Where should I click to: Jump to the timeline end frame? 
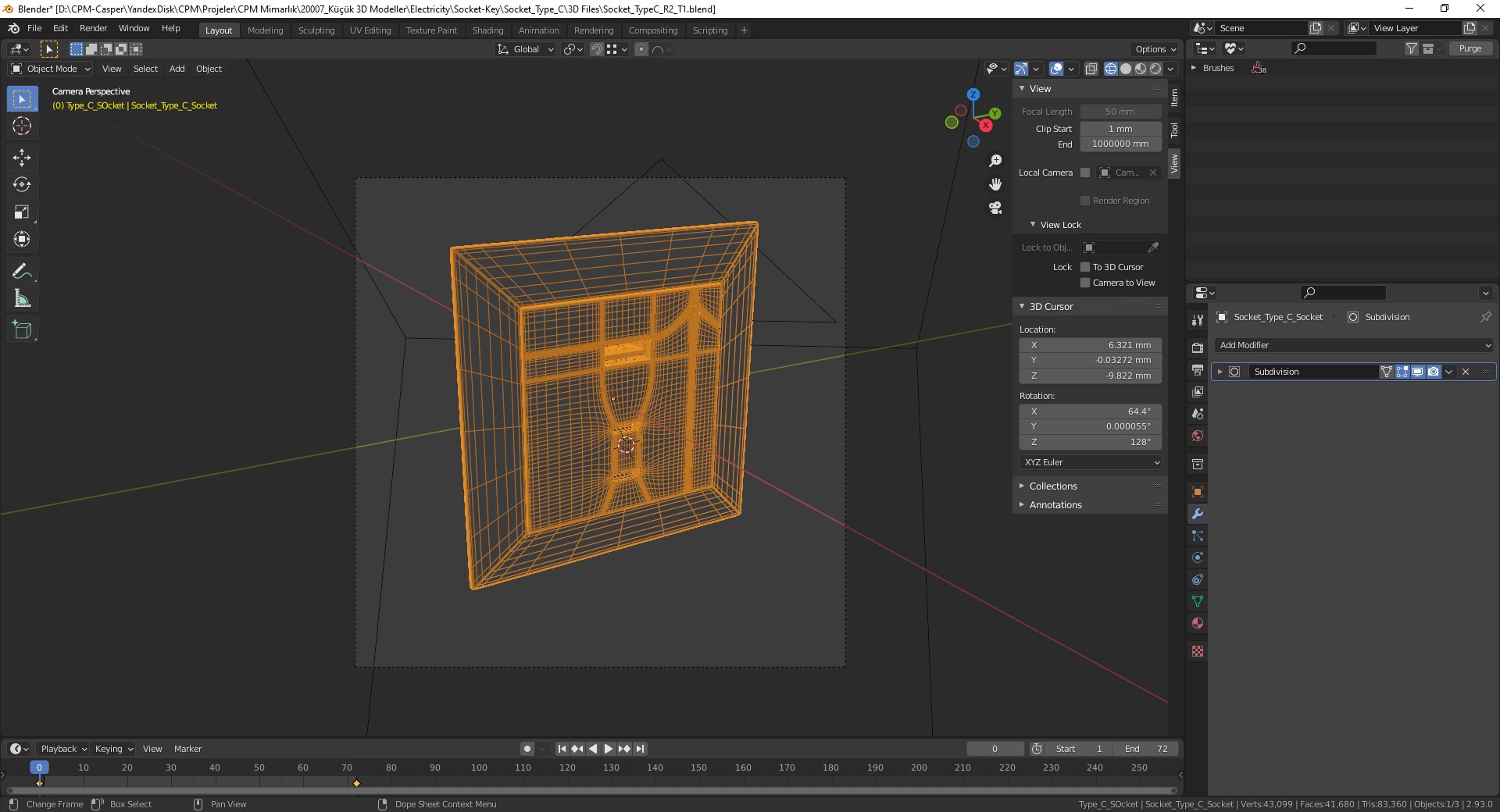(x=640, y=749)
